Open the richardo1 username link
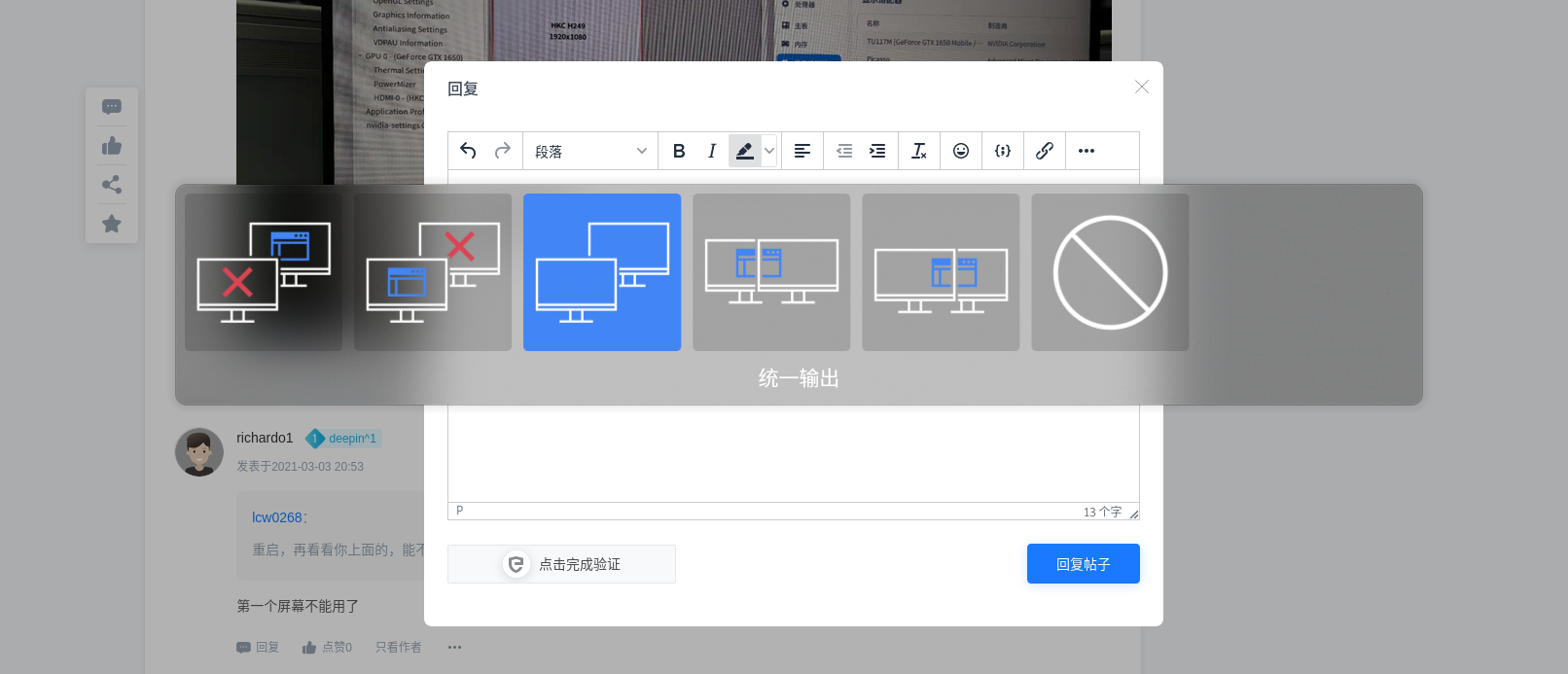 tap(265, 438)
